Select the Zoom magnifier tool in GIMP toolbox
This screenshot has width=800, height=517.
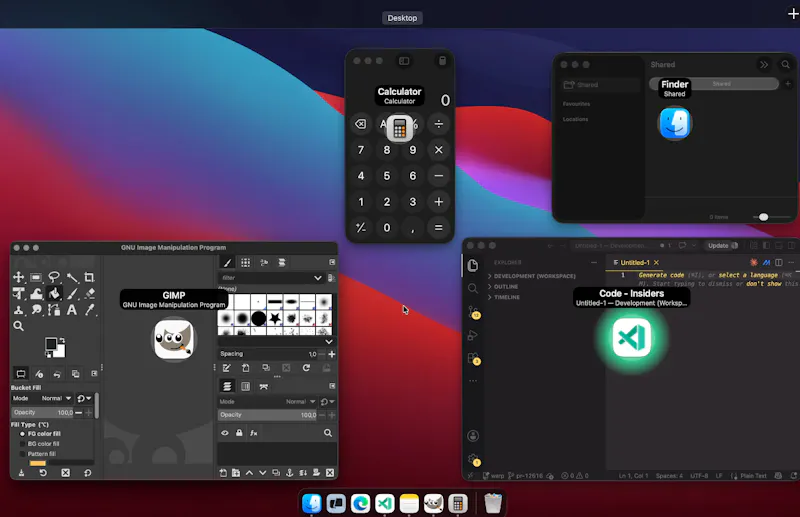pyautogui.click(x=18, y=326)
